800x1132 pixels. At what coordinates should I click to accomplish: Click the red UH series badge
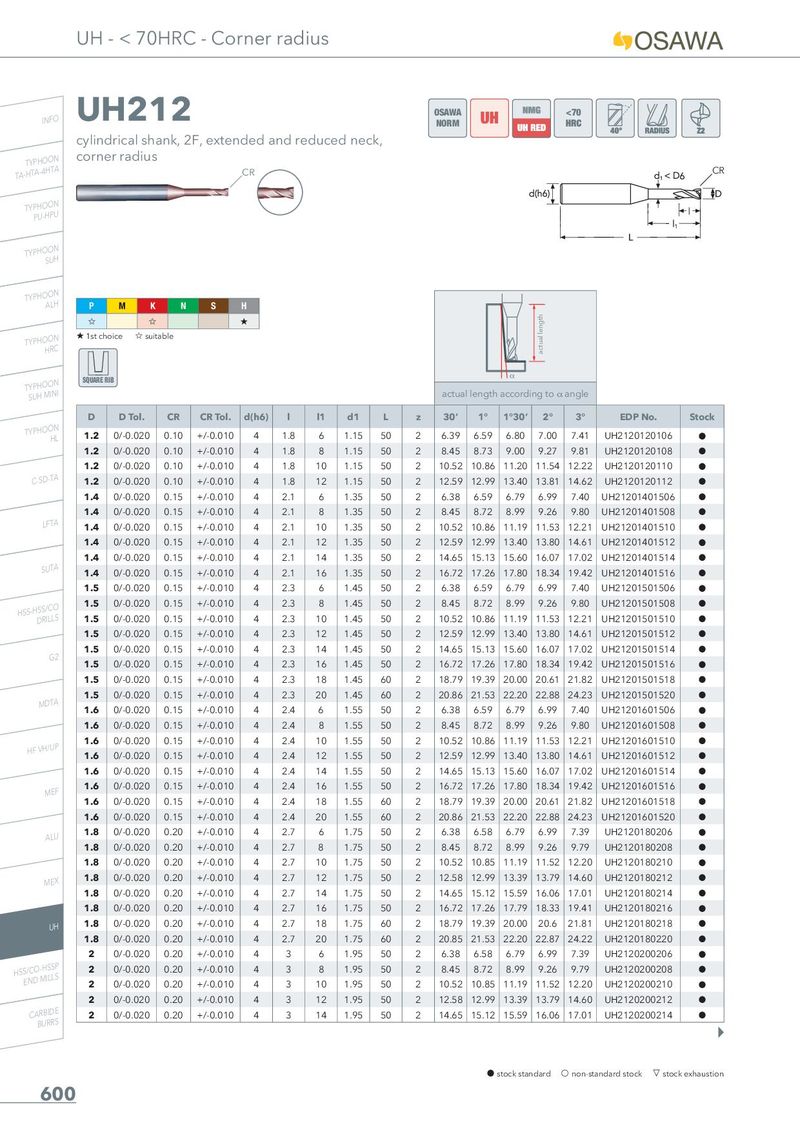coord(490,118)
